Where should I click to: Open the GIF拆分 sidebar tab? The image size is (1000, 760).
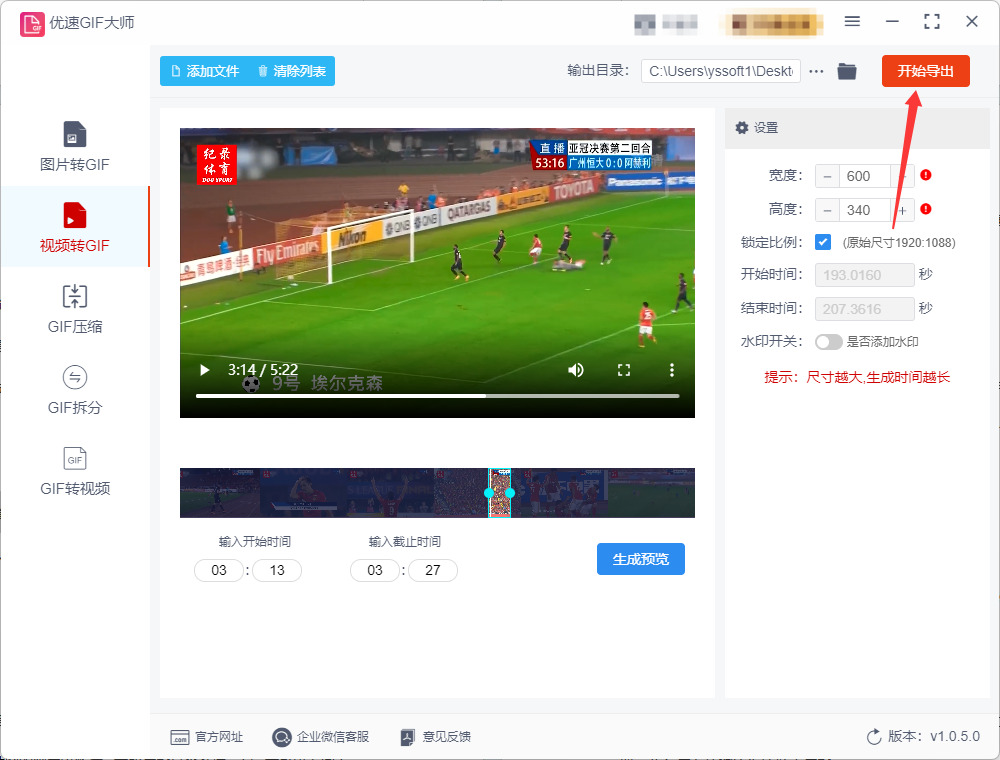point(75,389)
